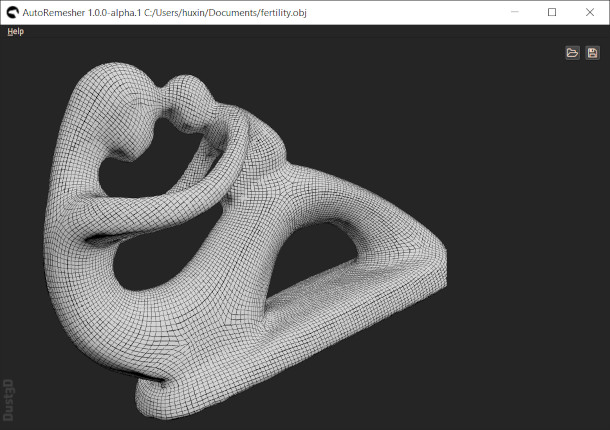The height and width of the screenshot is (430, 610).
Task: Click the open file folder icon
Action: (x=572, y=53)
